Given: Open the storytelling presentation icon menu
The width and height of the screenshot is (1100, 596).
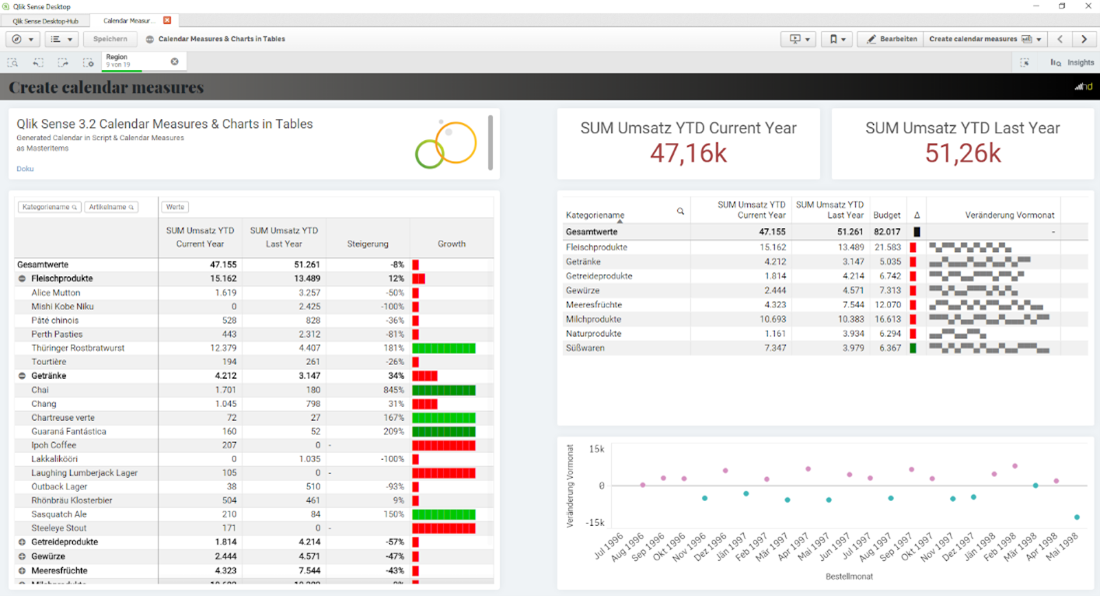Looking at the screenshot, I should (800, 39).
